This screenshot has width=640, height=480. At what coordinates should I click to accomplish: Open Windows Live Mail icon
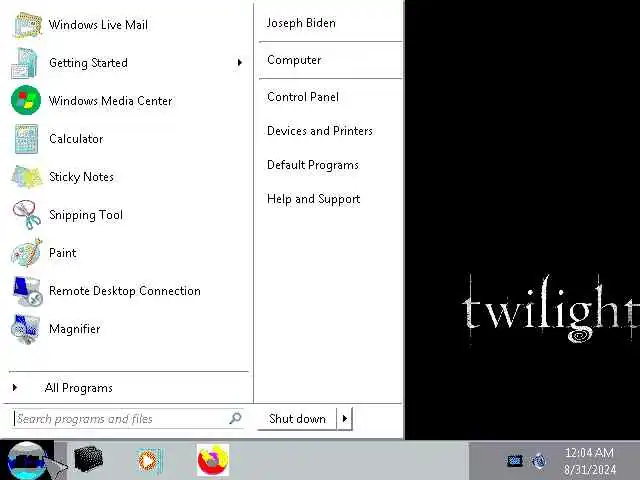coord(27,25)
